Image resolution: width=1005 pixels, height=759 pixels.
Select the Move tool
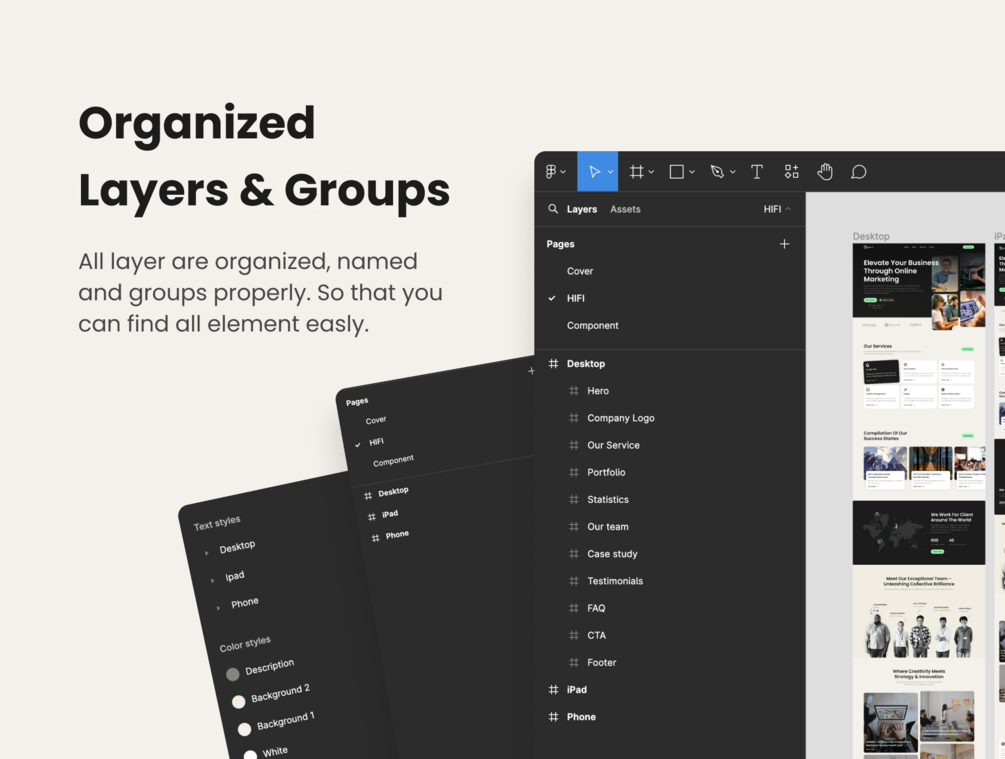[x=594, y=172]
